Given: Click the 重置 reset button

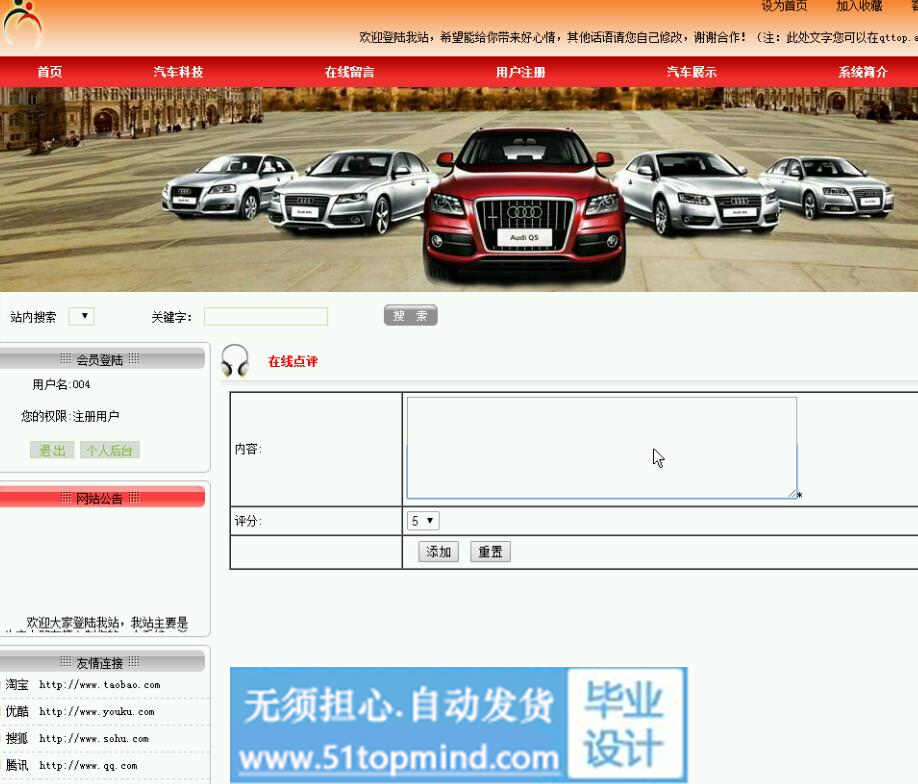Looking at the screenshot, I should pos(490,552).
